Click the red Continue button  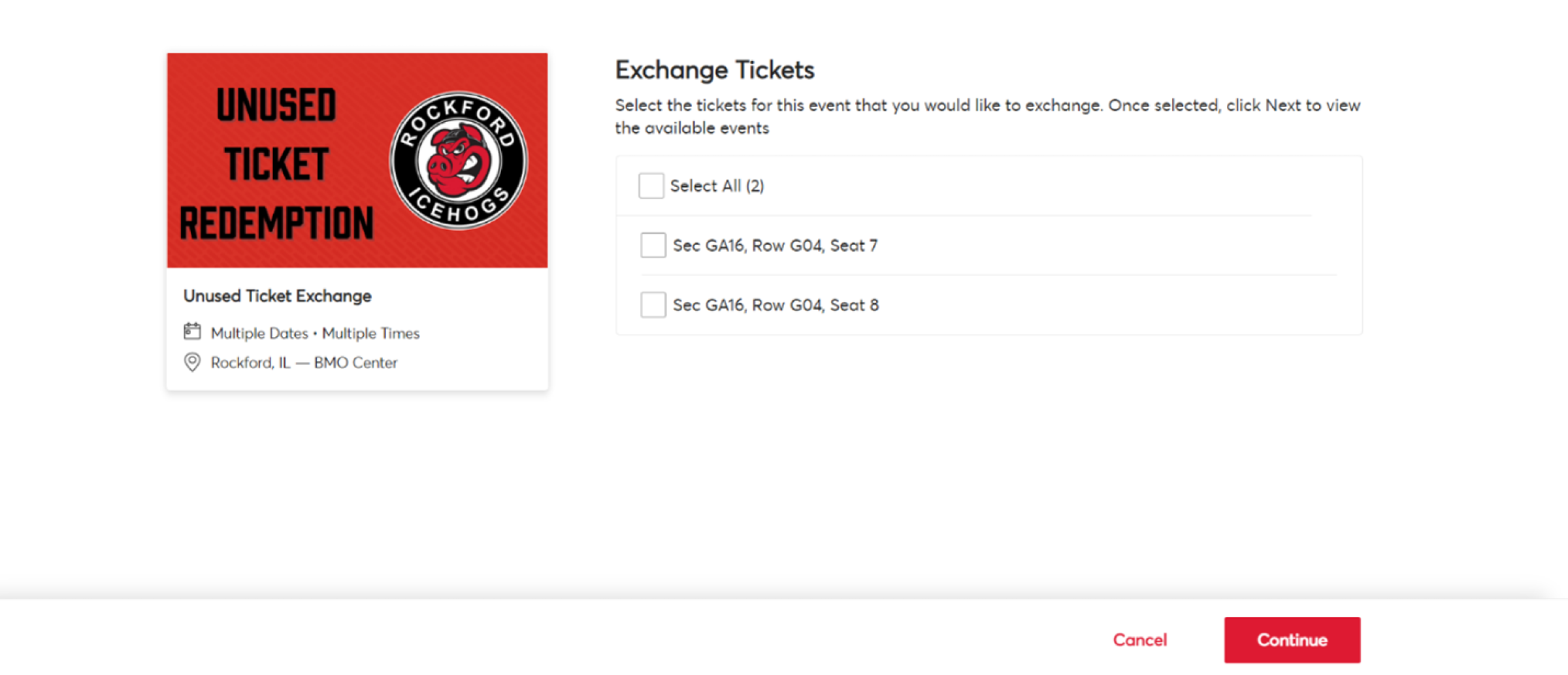[x=1292, y=640]
